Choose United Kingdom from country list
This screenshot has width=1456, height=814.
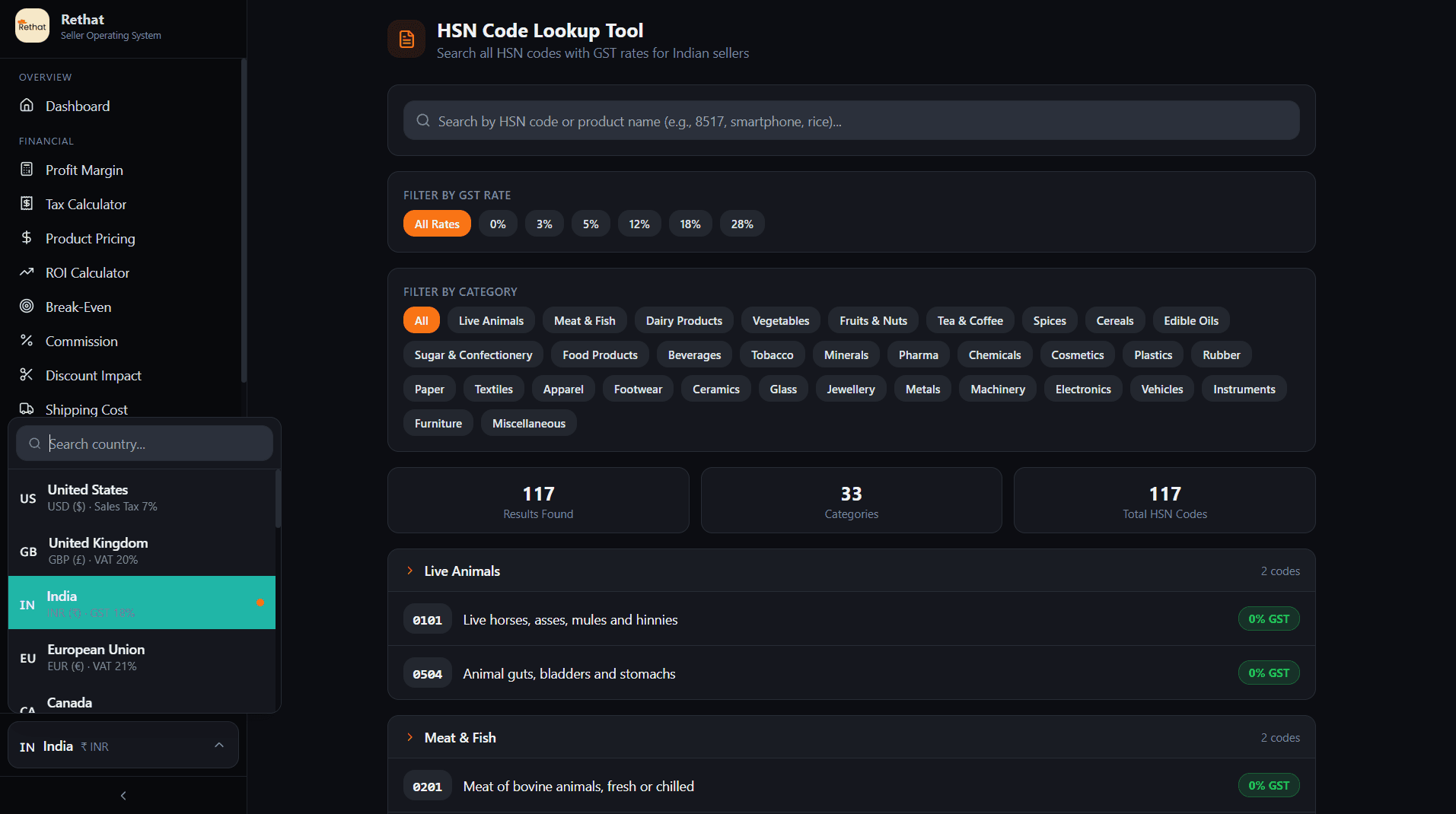142,549
